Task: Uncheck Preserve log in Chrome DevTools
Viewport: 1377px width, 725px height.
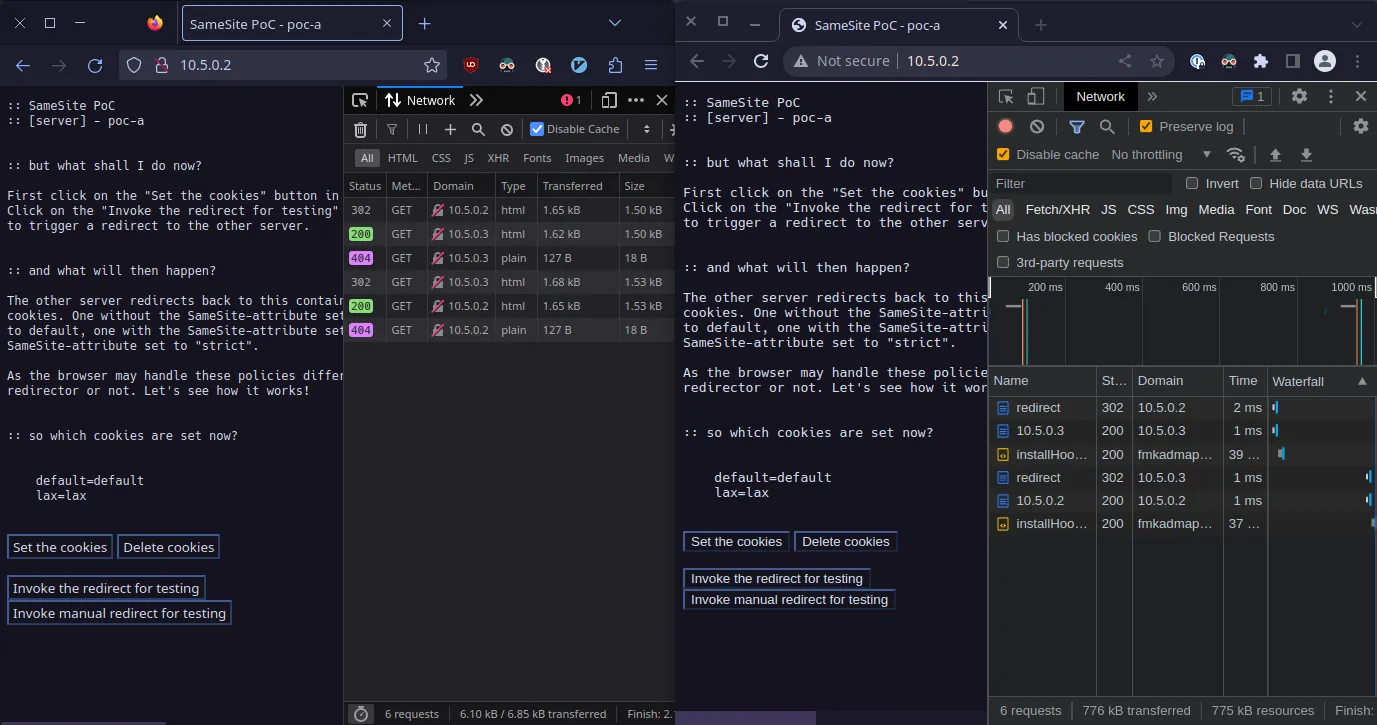Action: point(1146,126)
